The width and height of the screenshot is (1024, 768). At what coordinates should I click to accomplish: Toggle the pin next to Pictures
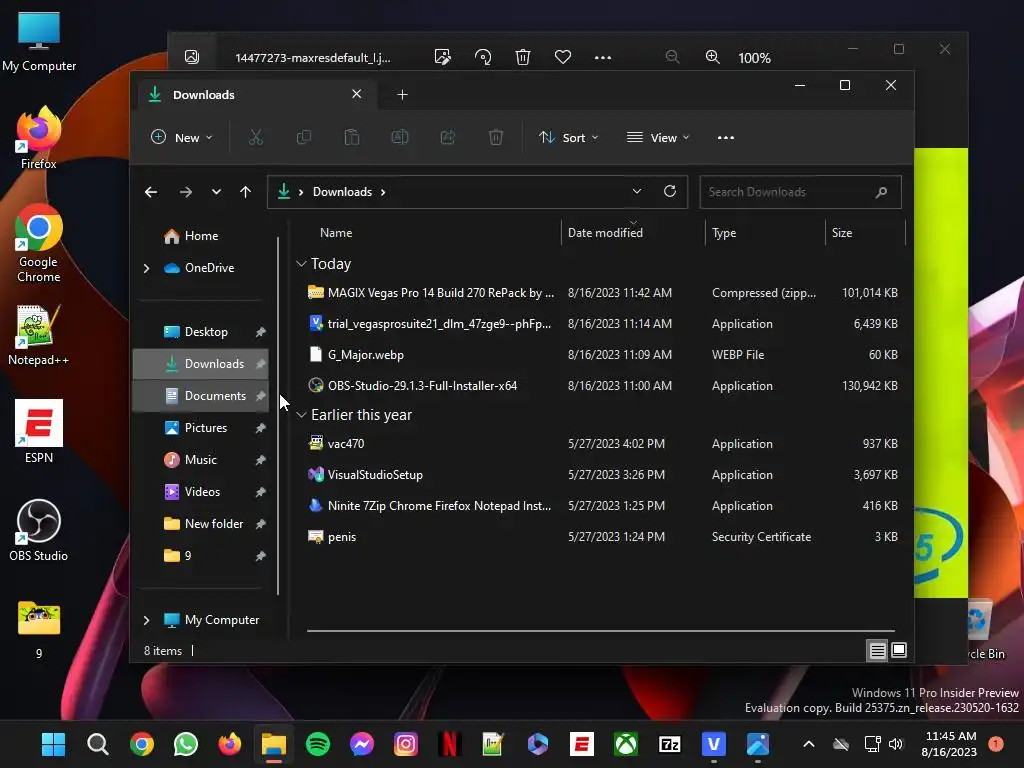261,428
